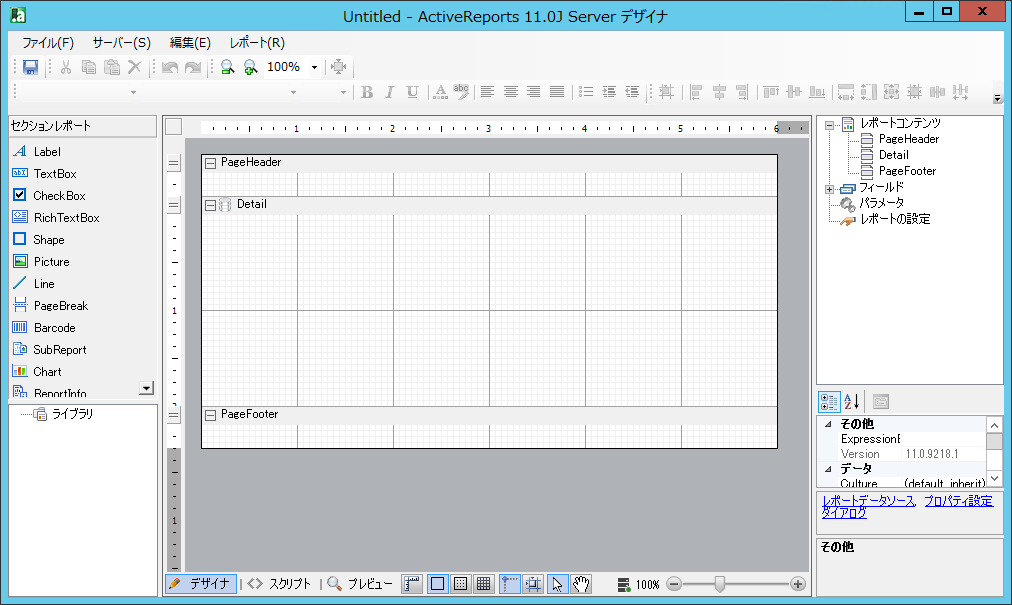This screenshot has width=1012, height=605.
Task: Click the zoom slider thumb
Action: click(719, 584)
